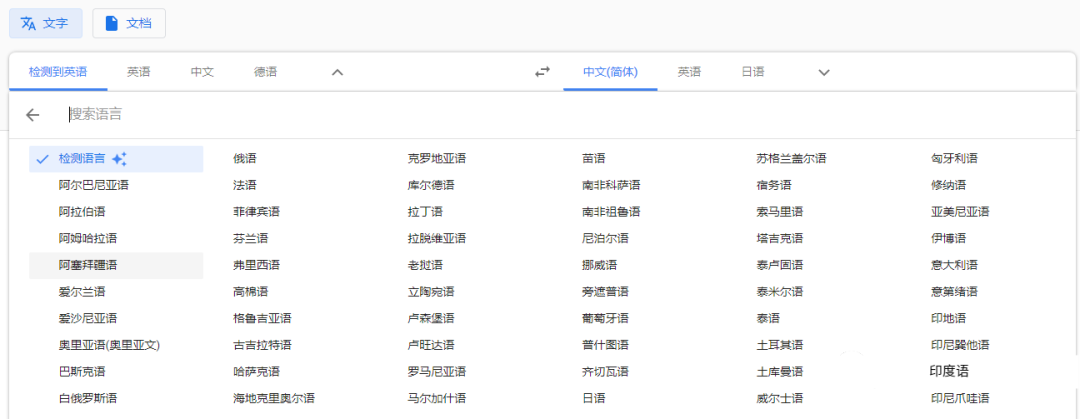Image resolution: width=1080 pixels, height=419 pixels.
Task: Pick 格鲁吉亚语 as the language
Action: pos(262,318)
